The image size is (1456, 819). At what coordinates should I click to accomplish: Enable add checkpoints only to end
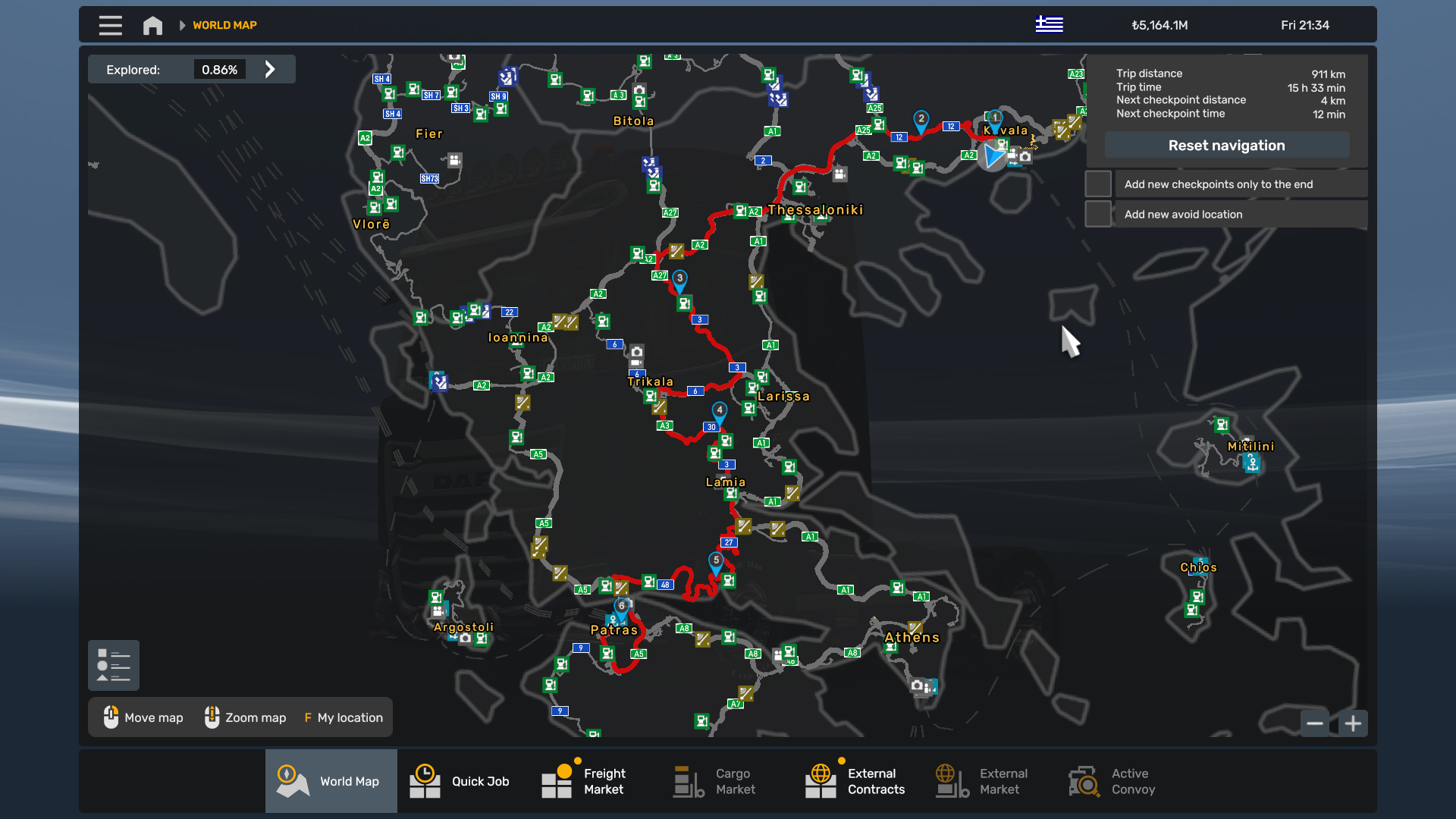point(1098,184)
